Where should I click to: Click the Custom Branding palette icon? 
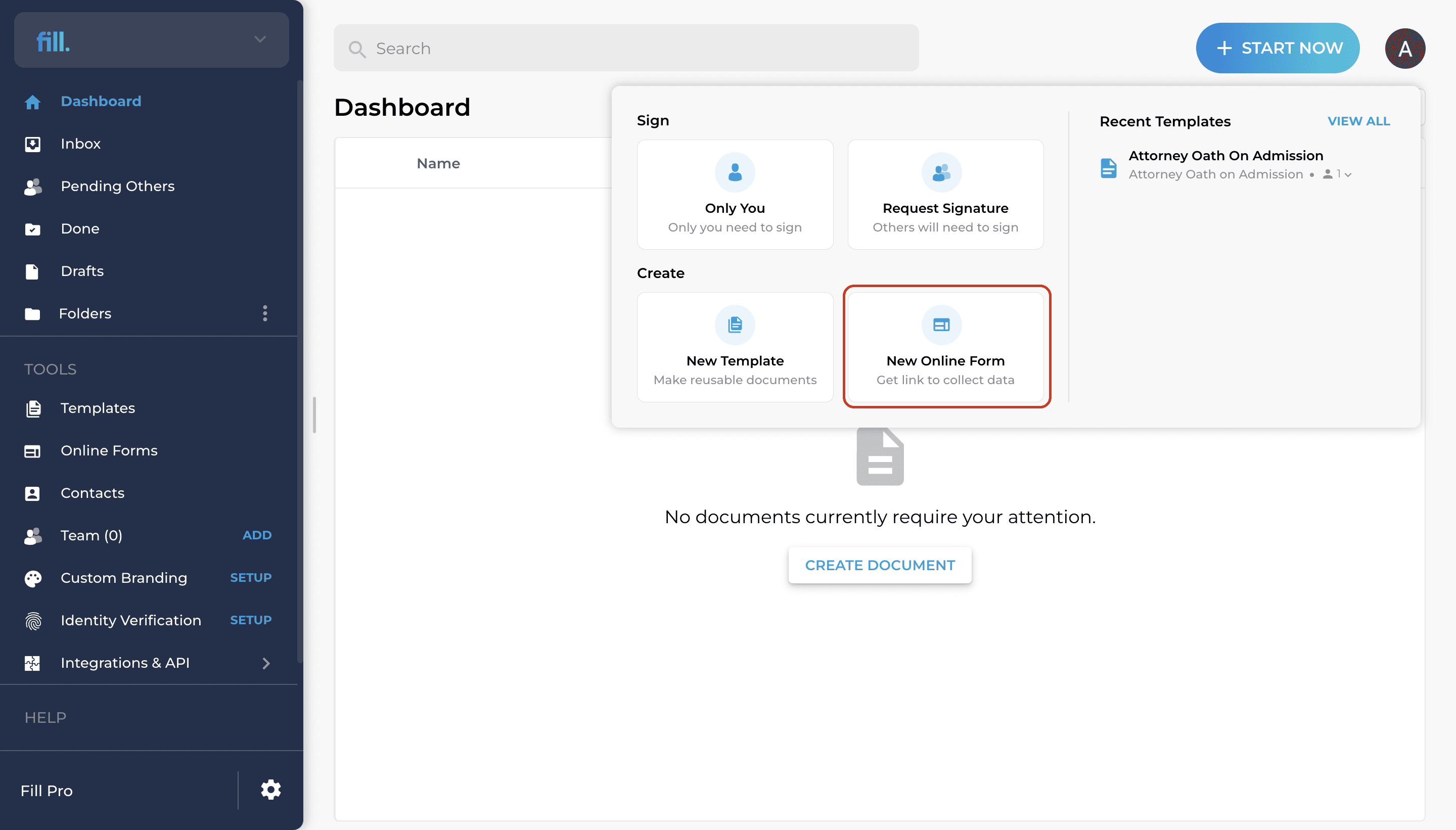click(x=32, y=578)
